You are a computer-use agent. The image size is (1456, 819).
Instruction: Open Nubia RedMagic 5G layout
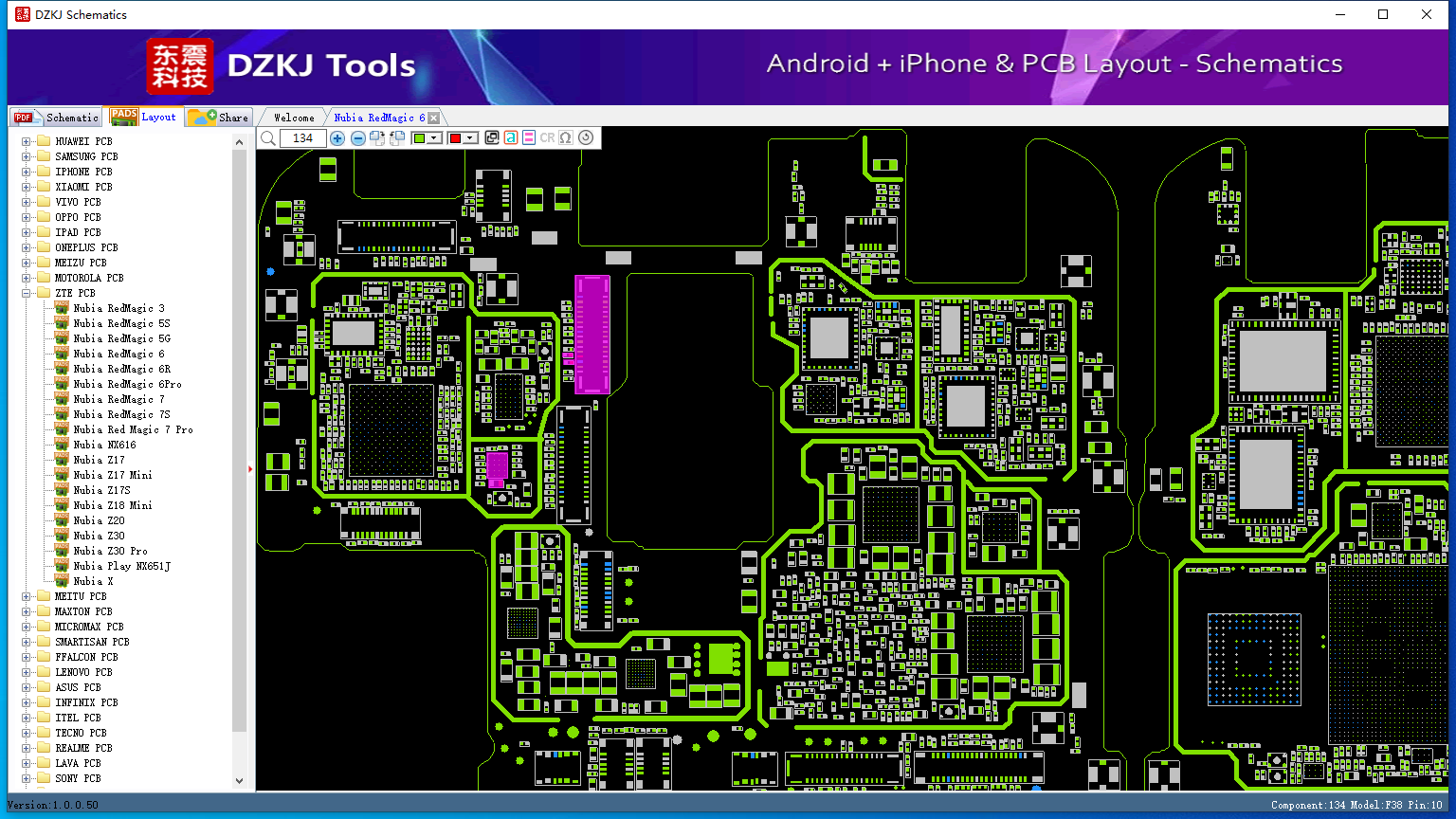[121, 338]
